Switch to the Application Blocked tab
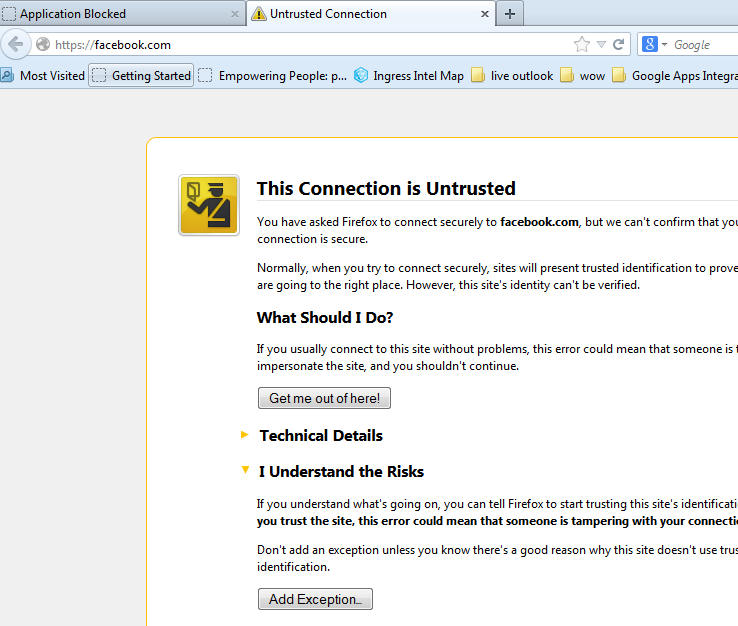 pyautogui.click(x=121, y=14)
